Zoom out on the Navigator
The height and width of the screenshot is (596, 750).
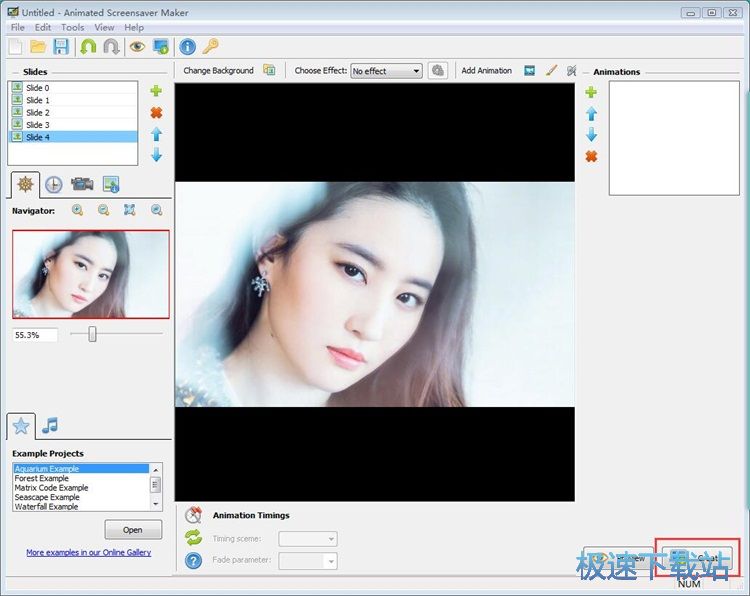(103, 210)
